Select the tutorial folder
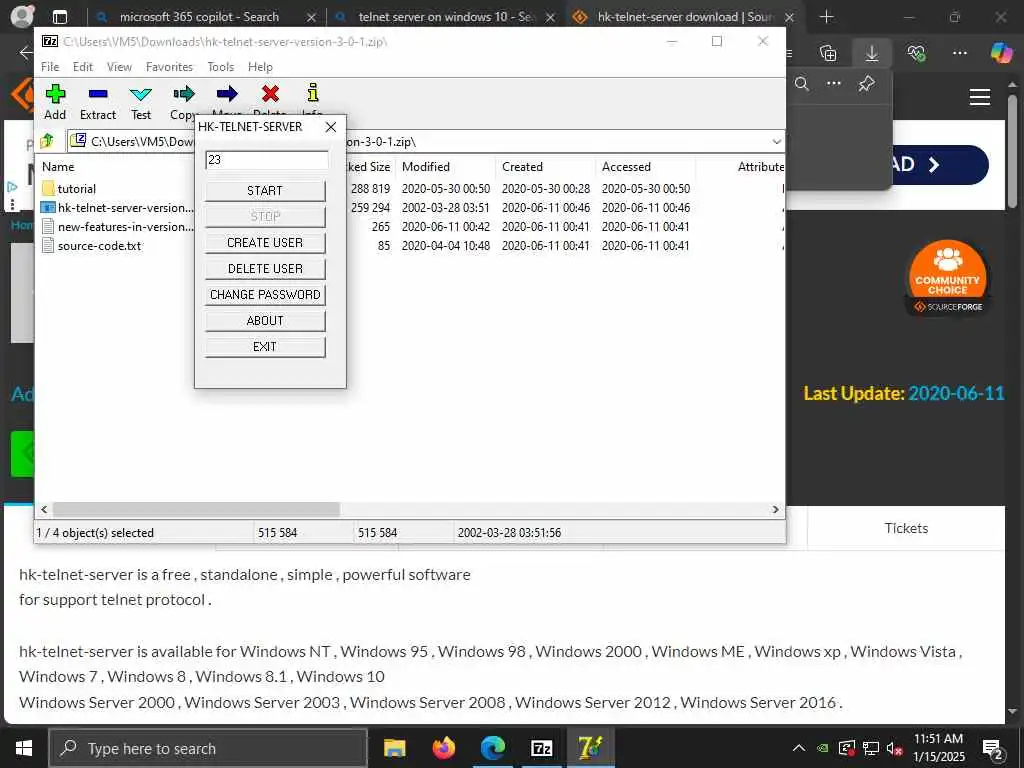This screenshot has height=768, width=1024. pyautogui.click(x=76, y=189)
